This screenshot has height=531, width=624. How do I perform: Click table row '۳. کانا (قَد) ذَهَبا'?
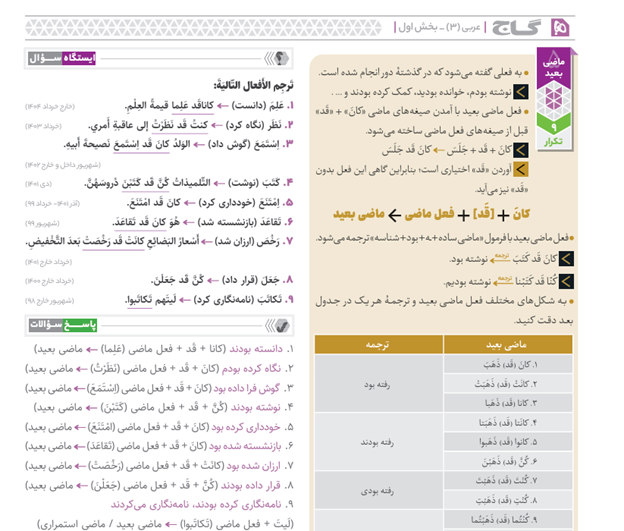click(508, 403)
